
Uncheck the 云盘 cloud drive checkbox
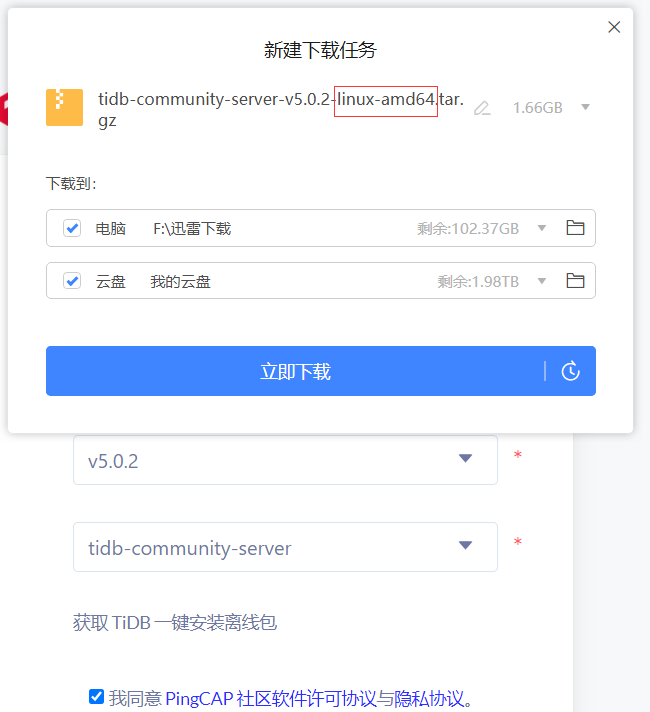coord(72,281)
